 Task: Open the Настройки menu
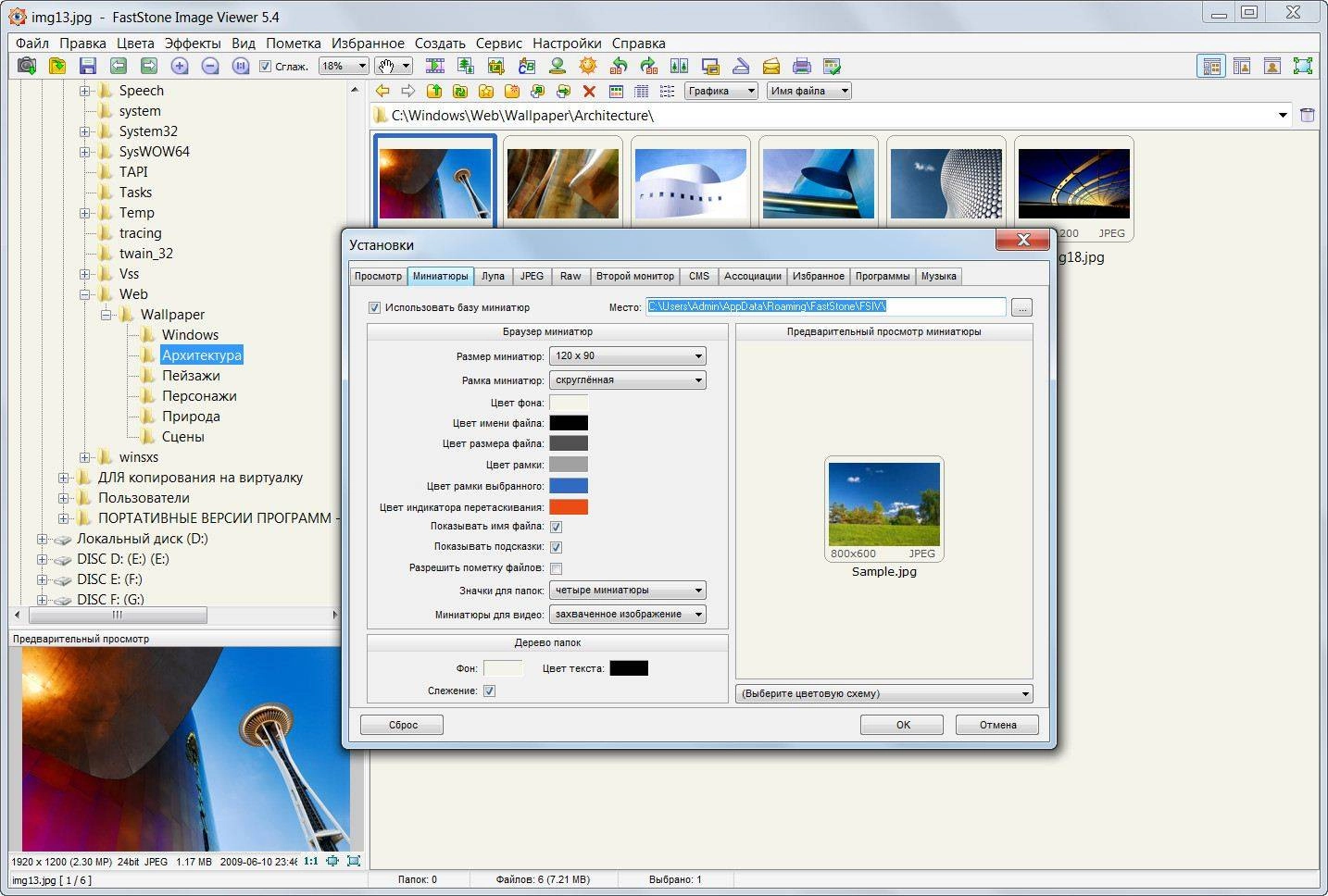coord(567,44)
